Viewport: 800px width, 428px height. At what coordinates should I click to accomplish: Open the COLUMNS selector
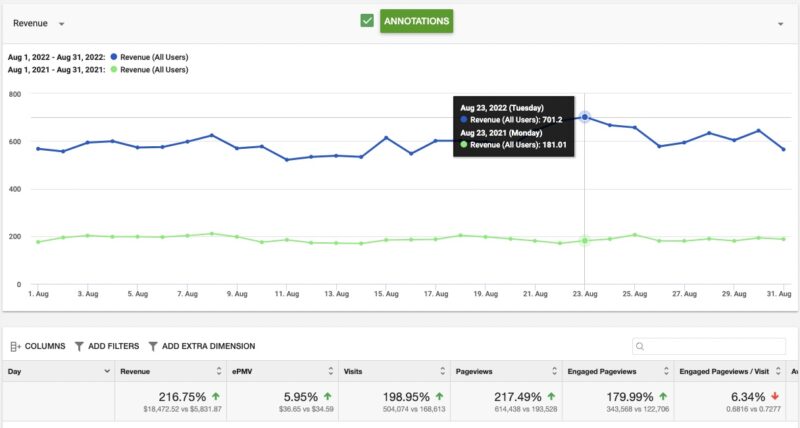[x=37, y=346]
